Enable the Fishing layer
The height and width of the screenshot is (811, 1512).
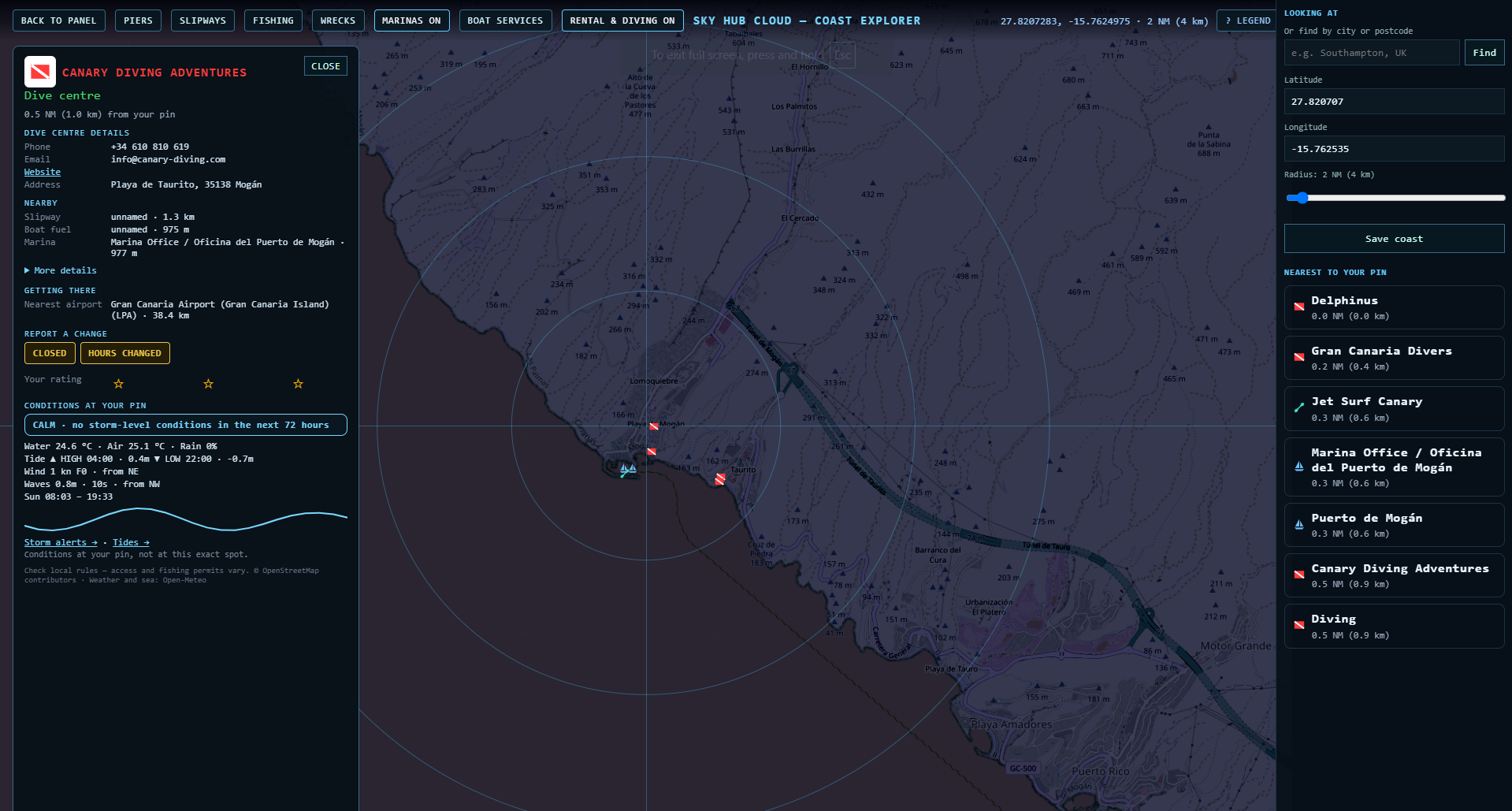[x=273, y=20]
